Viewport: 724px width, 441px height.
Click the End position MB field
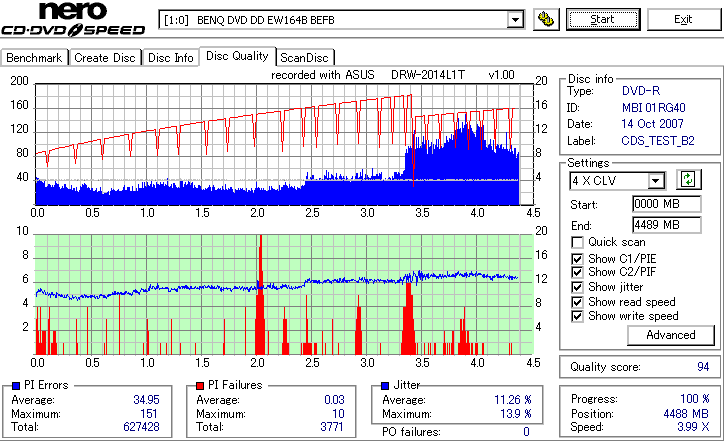pyautogui.click(x=666, y=225)
